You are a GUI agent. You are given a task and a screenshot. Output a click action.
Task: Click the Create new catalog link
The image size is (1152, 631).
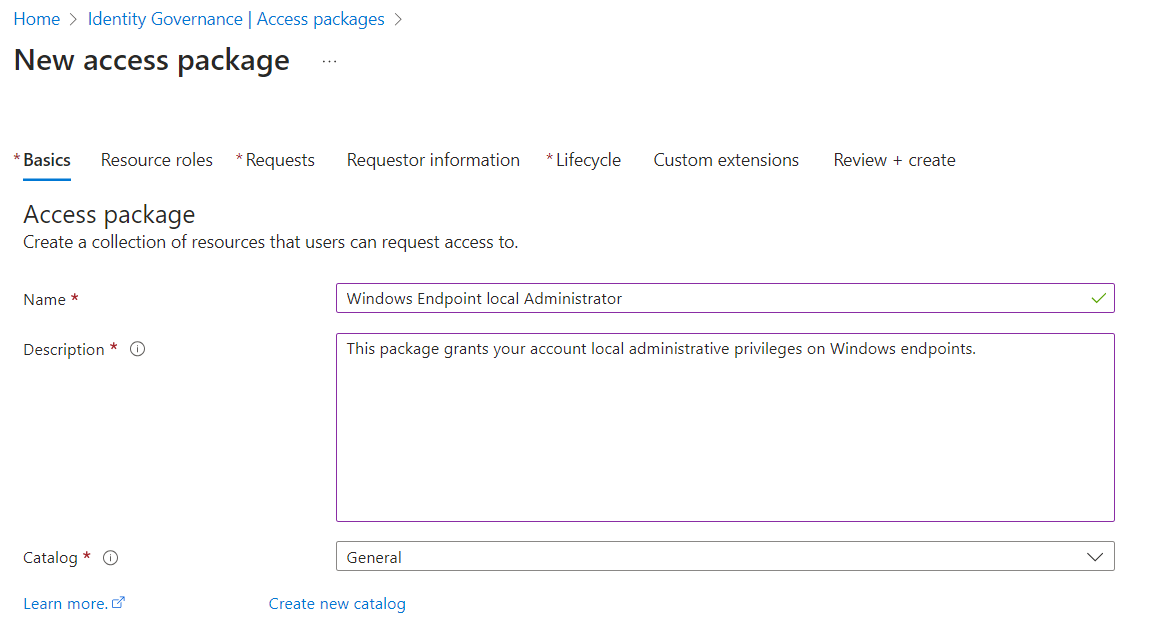pos(337,604)
